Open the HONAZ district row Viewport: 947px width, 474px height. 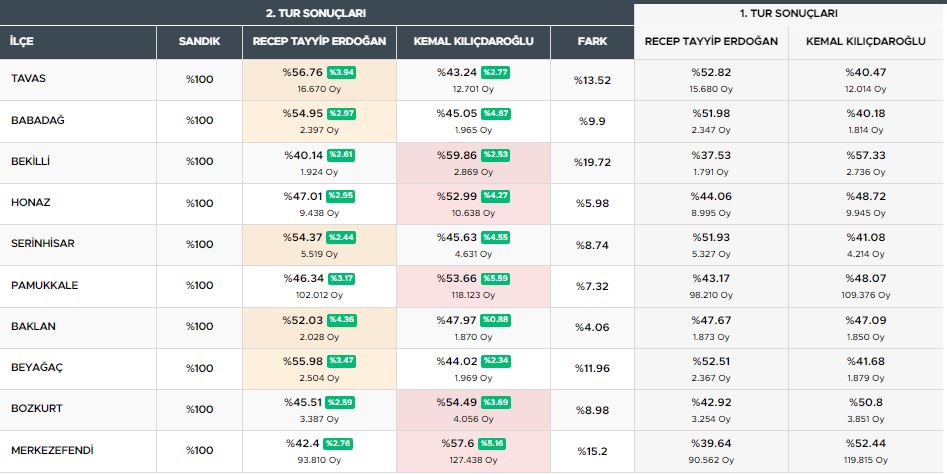[x=471, y=203]
